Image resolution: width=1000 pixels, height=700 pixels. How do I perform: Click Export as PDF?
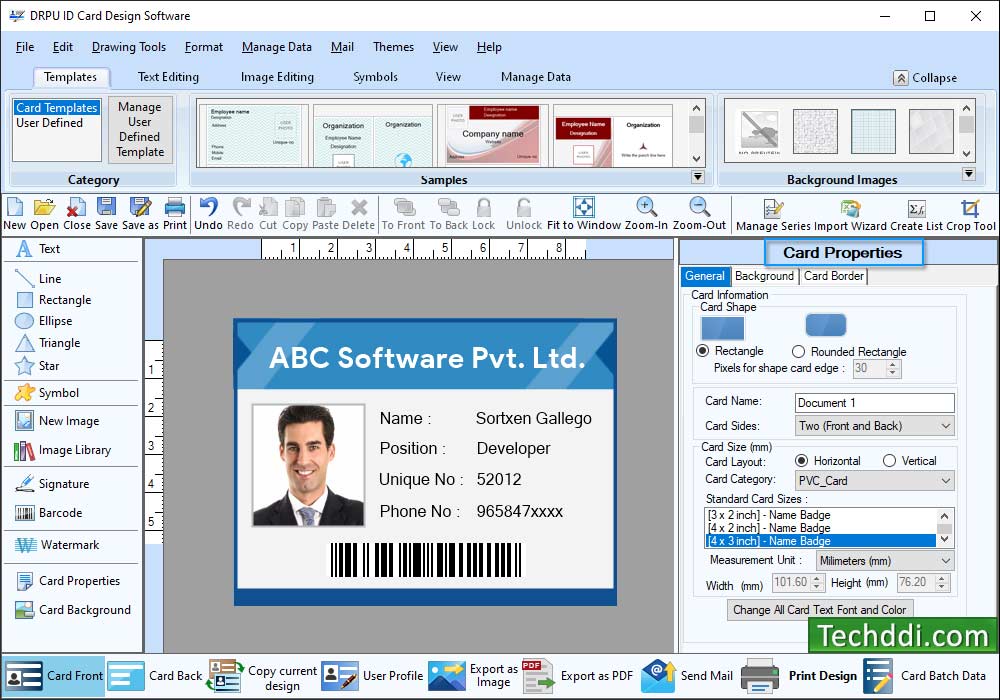578,676
